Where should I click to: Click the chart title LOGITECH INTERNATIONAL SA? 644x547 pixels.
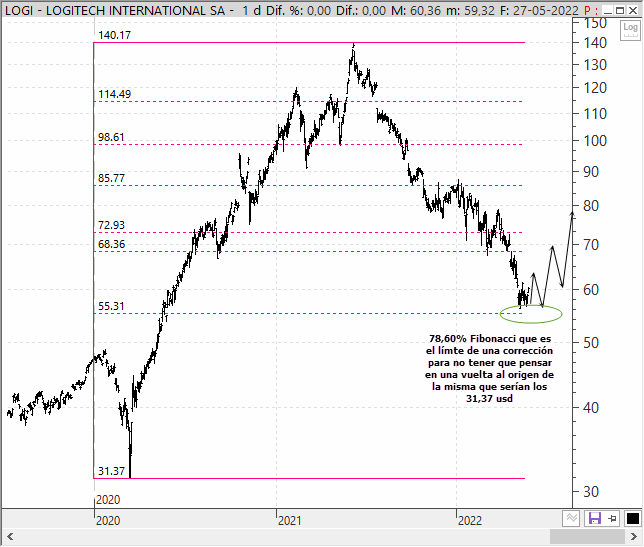(x=135, y=11)
